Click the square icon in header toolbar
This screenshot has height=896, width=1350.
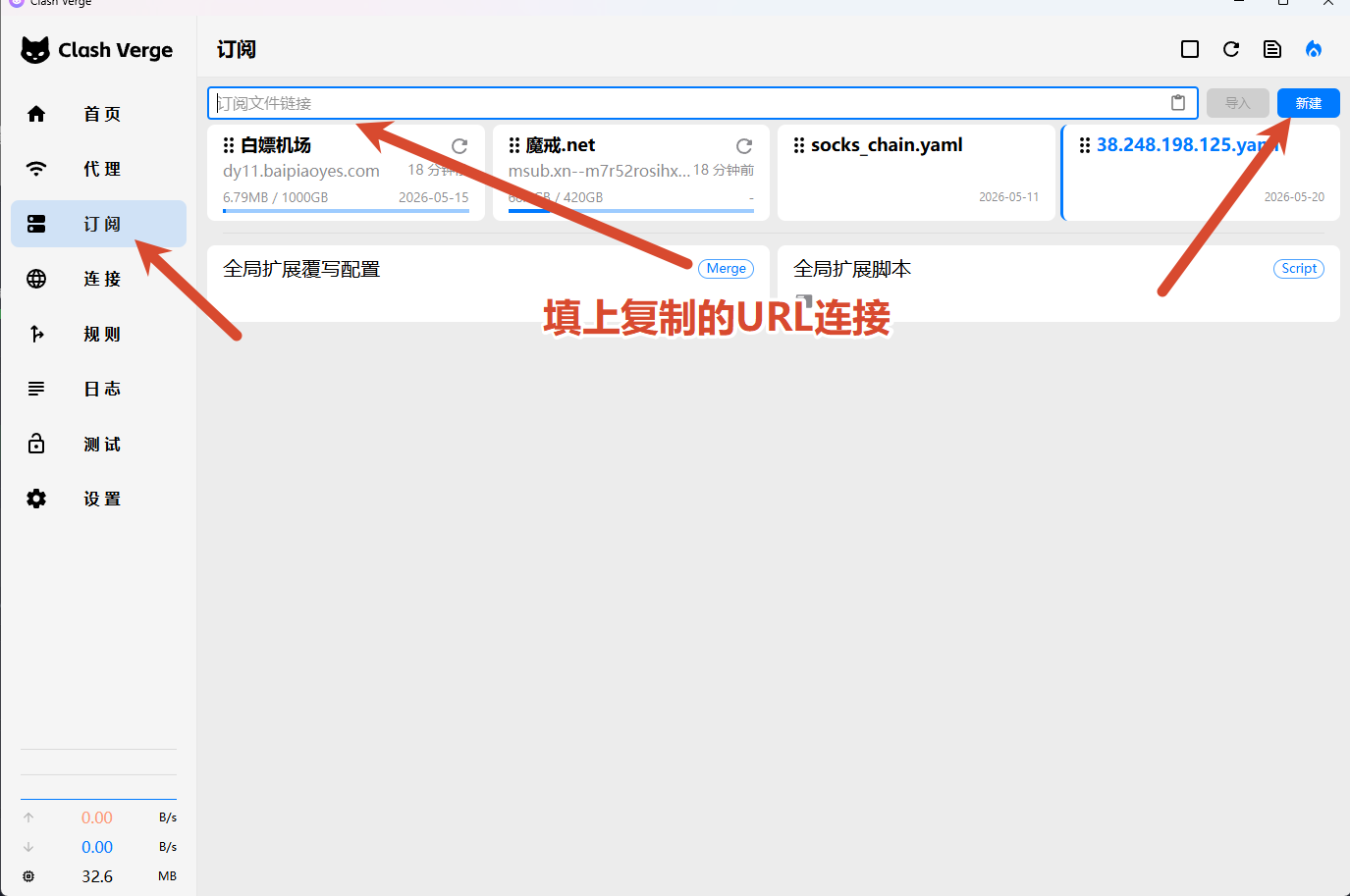click(1190, 49)
